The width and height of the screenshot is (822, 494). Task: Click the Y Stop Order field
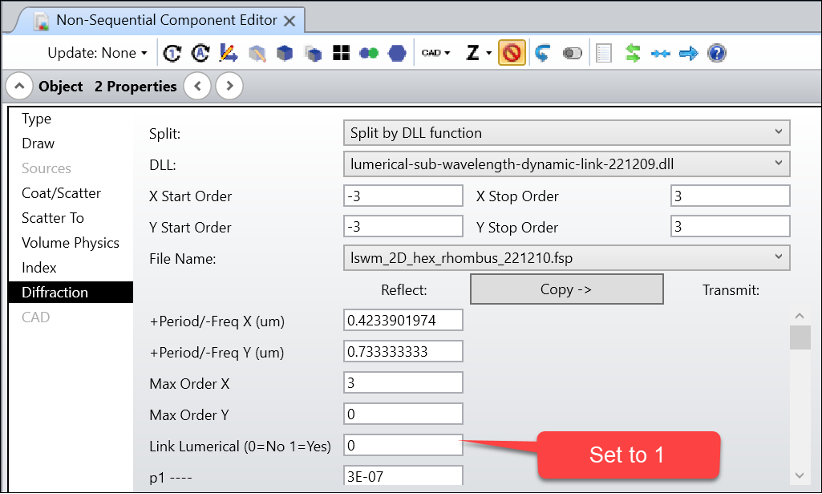[730, 227]
